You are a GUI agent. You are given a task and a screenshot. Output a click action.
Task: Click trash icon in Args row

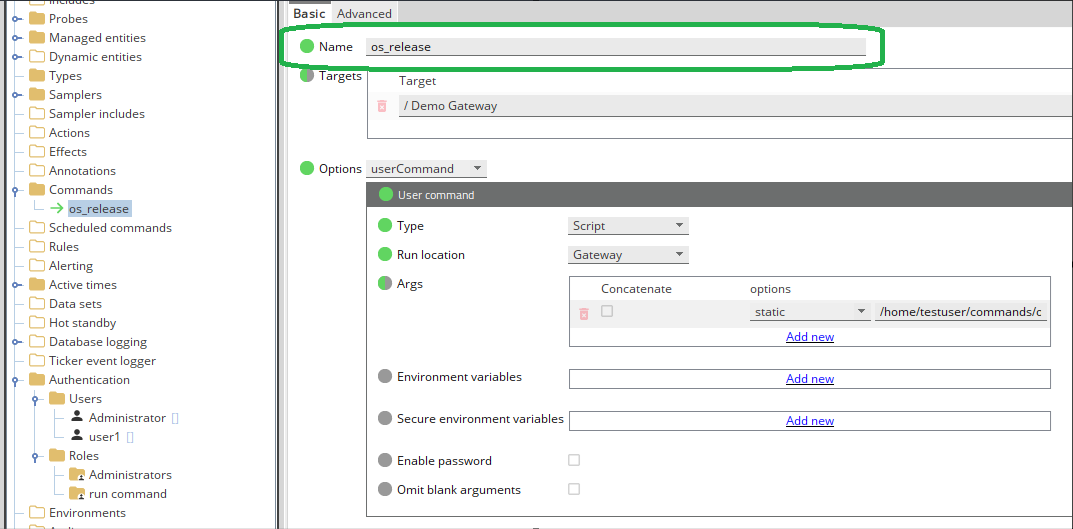tap(584, 313)
